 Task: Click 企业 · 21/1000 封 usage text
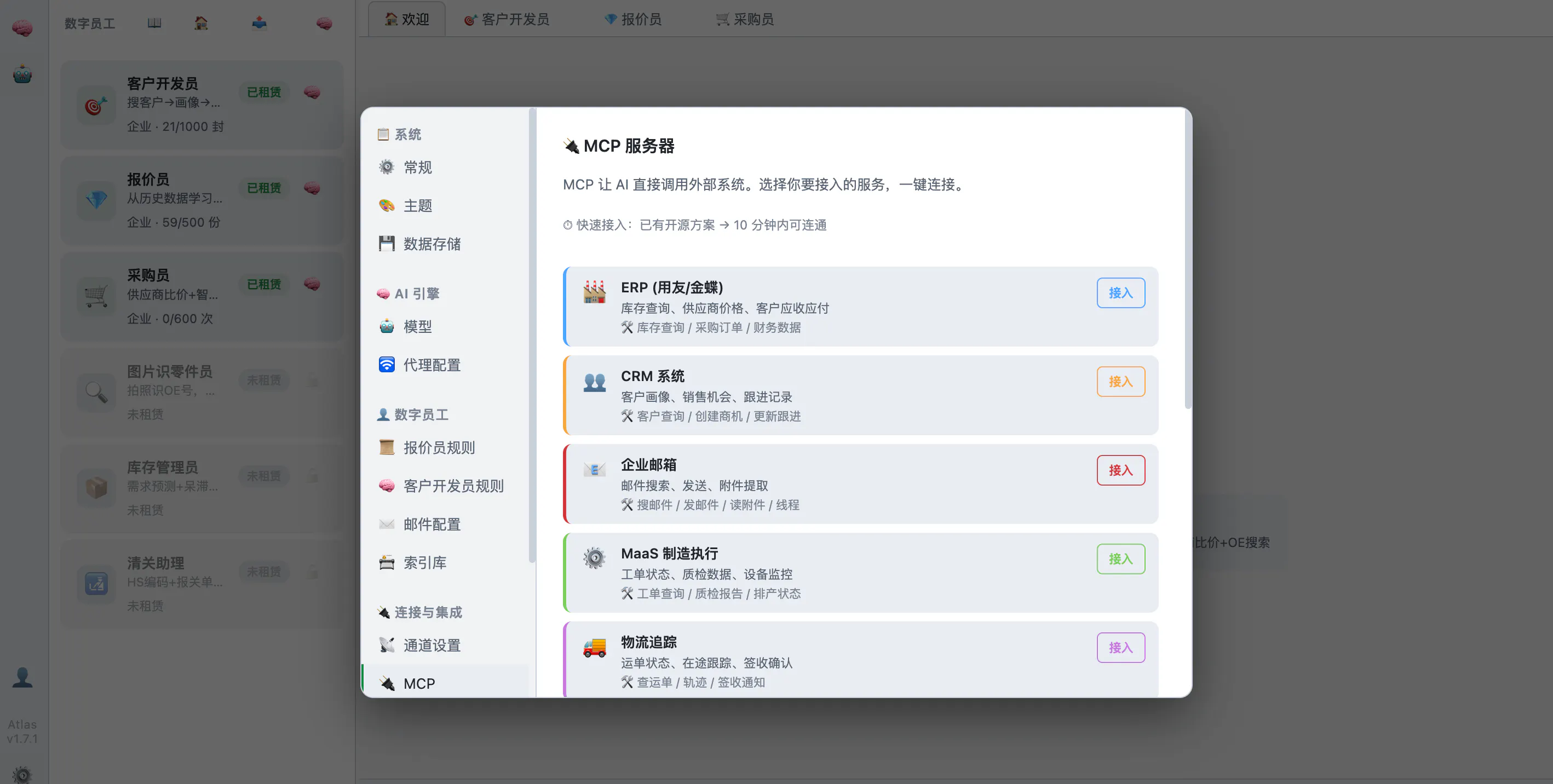coord(175,126)
